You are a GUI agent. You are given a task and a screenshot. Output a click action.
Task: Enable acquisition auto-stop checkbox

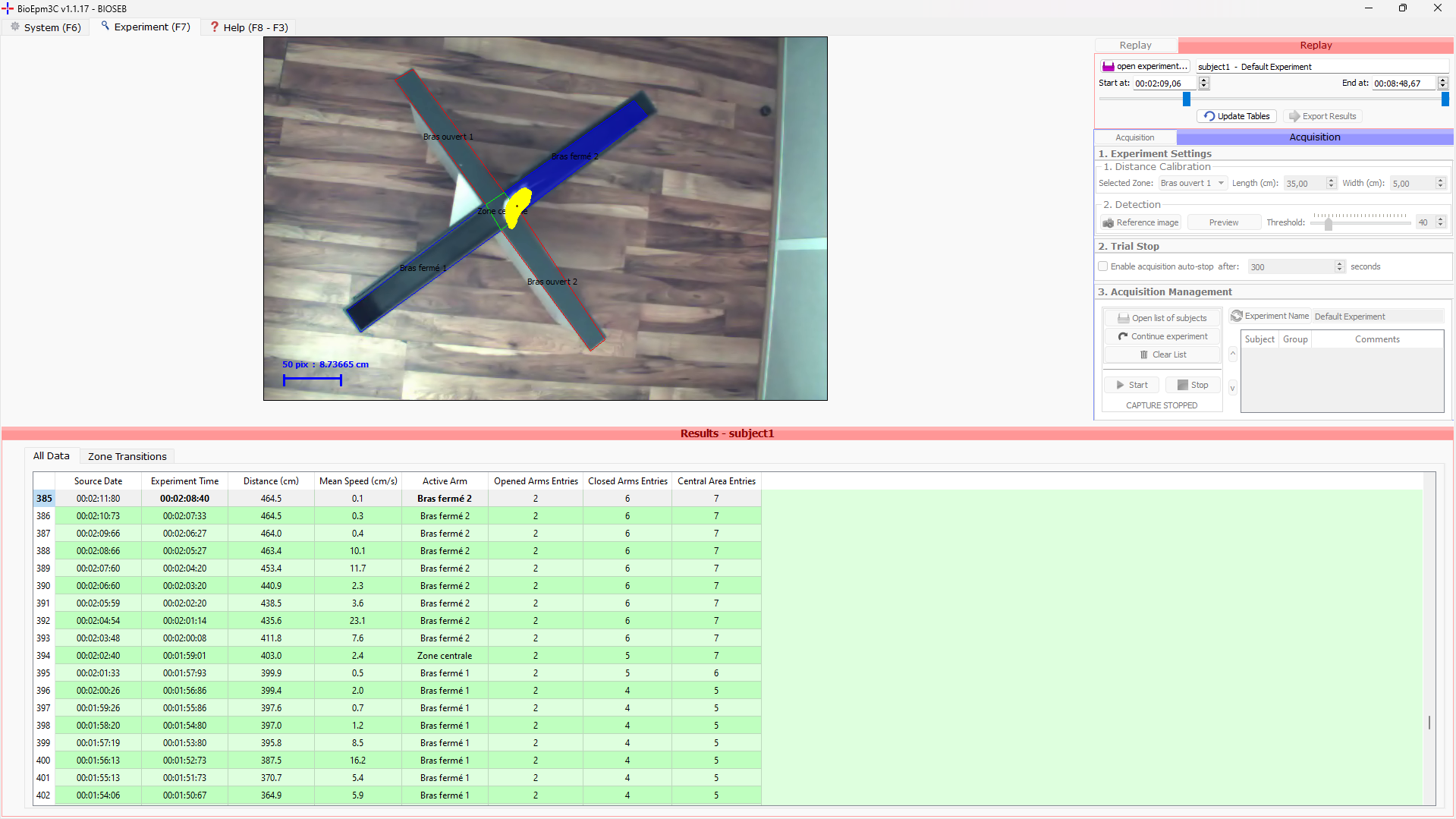pyautogui.click(x=1103, y=266)
